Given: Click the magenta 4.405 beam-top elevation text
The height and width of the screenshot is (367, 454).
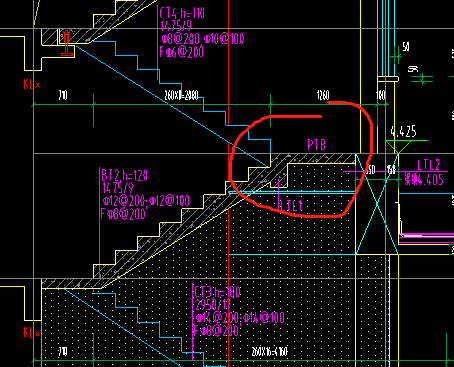Looking at the screenshot, I should (x=424, y=179).
